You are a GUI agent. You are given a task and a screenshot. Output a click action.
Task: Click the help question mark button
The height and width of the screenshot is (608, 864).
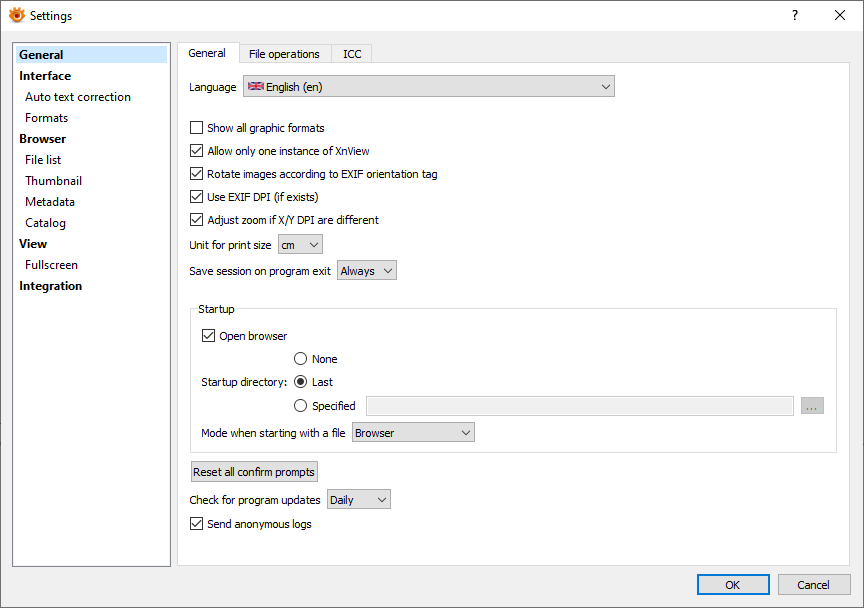[795, 16]
